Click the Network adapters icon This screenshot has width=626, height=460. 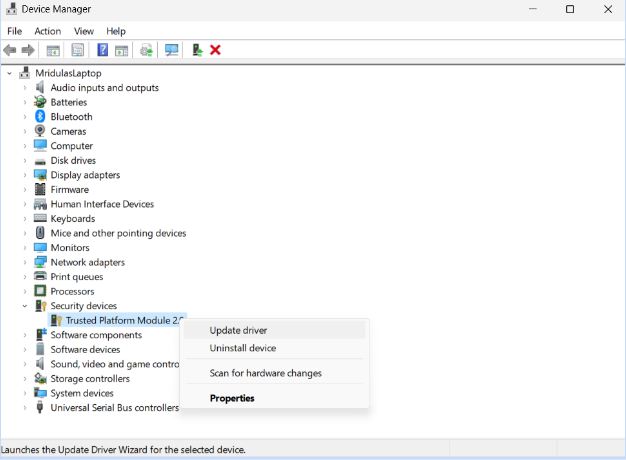(40, 262)
